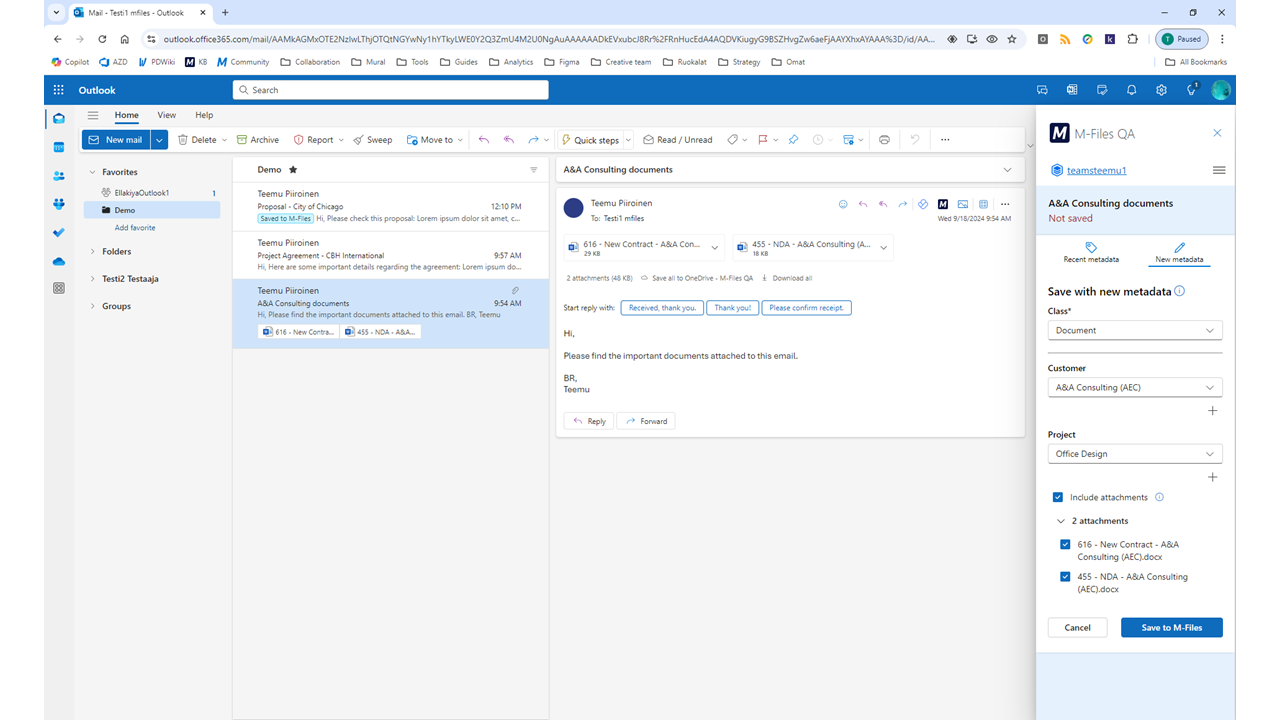Collapse the Favorites section
Viewport: 1280px width, 720px height.
click(93, 172)
